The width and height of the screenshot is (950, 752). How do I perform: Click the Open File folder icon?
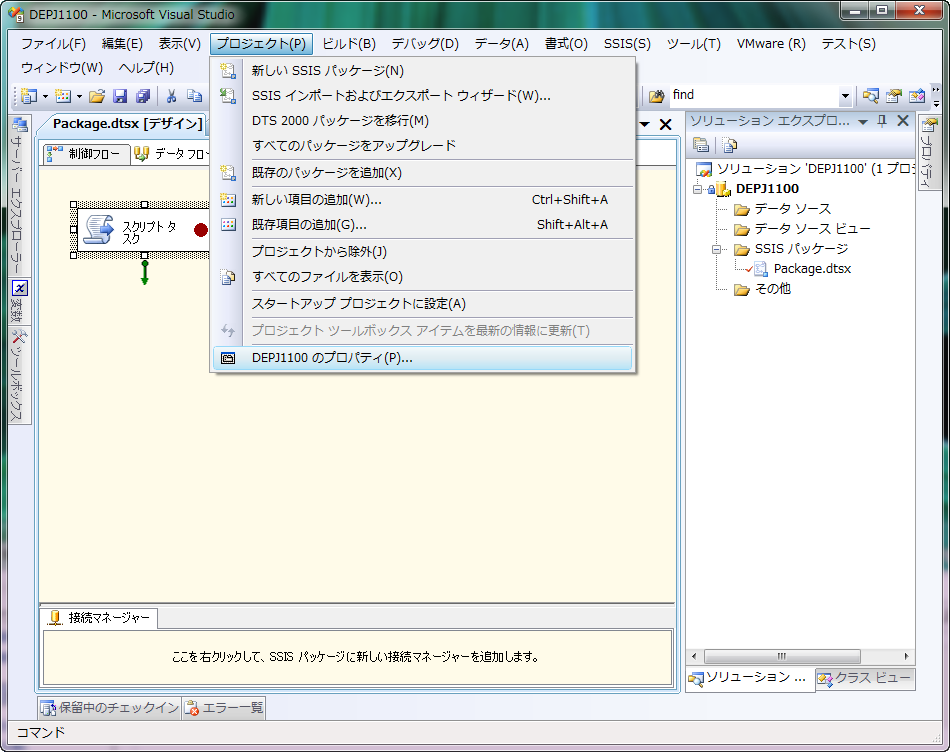click(97, 96)
